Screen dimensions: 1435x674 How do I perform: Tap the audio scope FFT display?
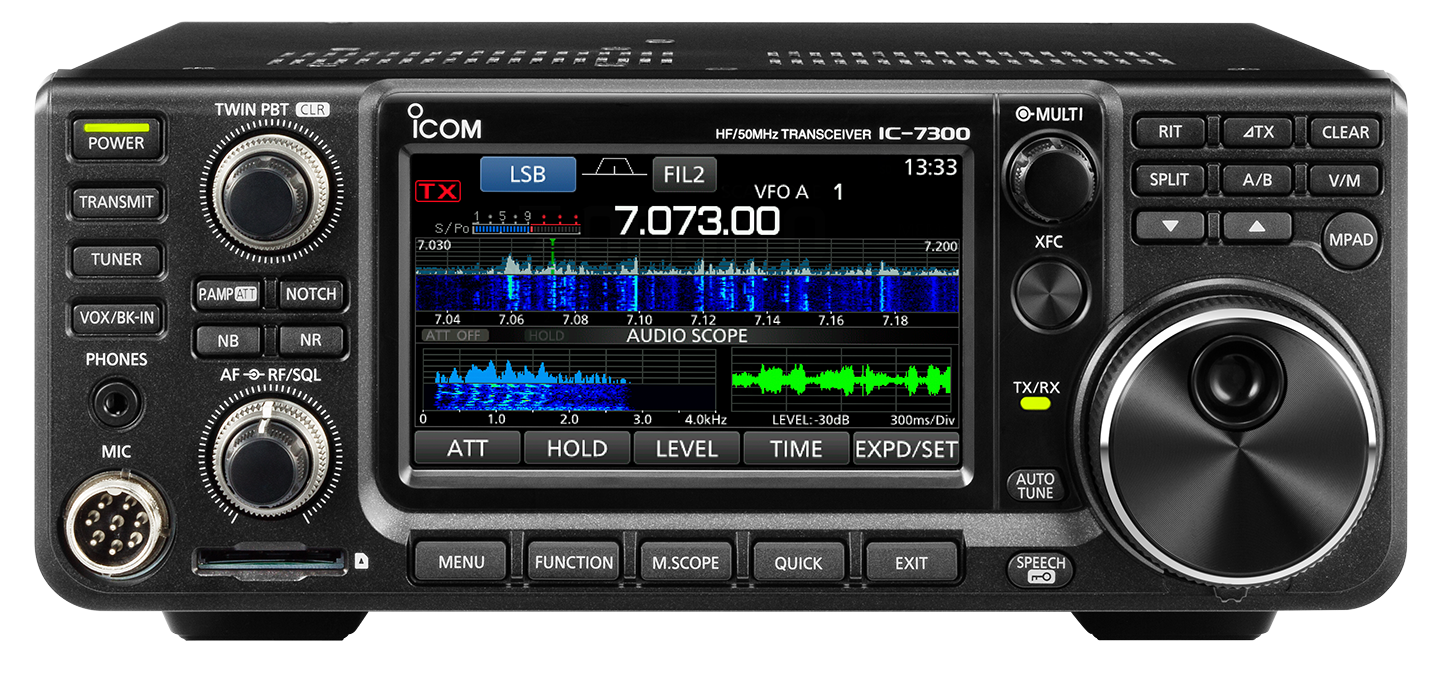click(568, 380)
